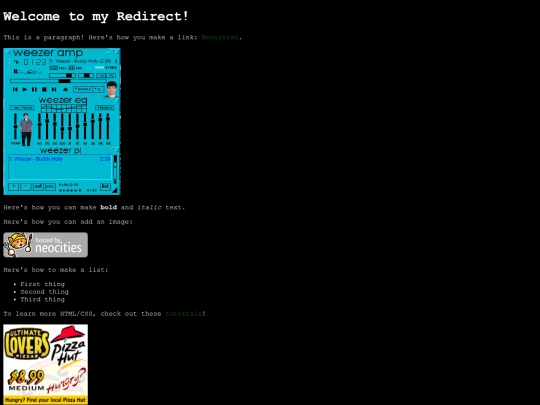Click the volume slider in weezer amp

[62, 75]
